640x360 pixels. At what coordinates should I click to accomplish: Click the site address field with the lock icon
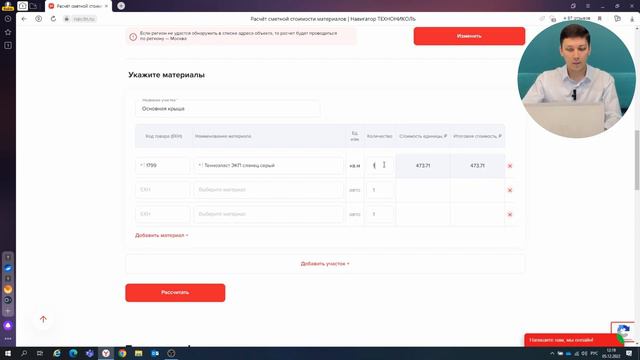[80, 19]
